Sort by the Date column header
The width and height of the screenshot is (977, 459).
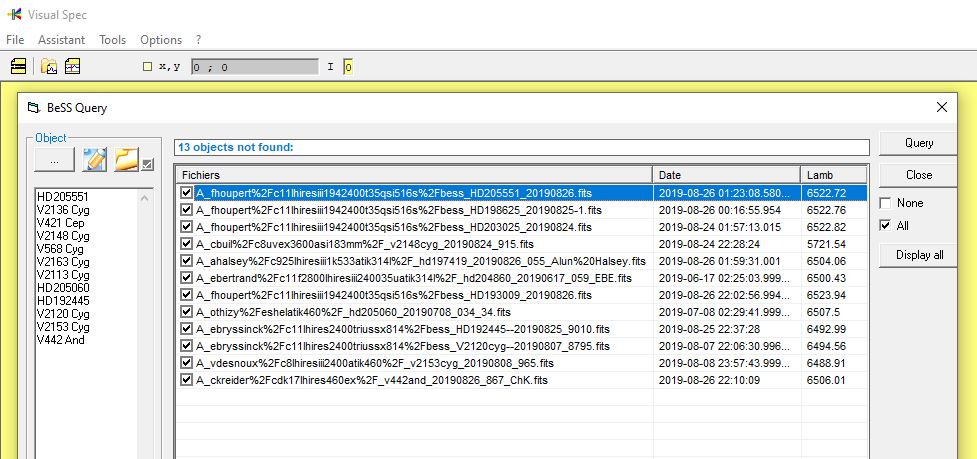726,175
